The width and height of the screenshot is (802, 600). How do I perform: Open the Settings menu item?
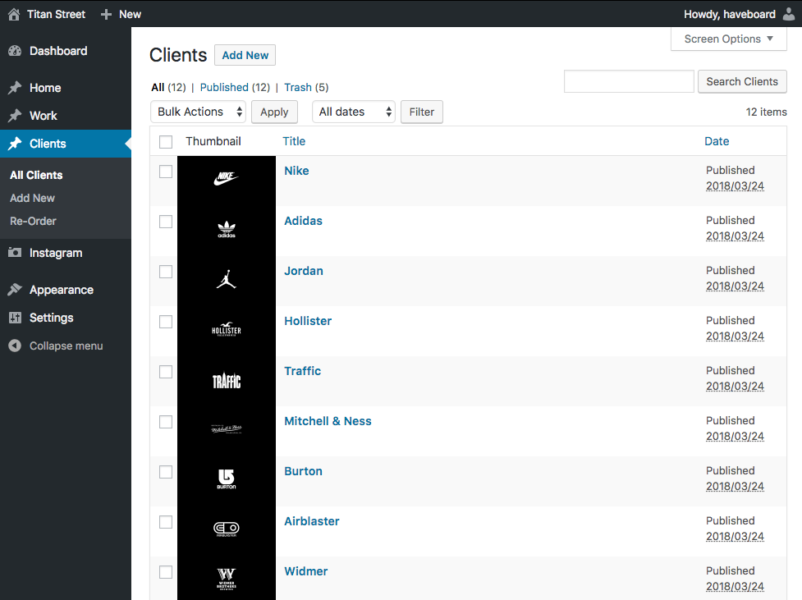click(65, 318)
